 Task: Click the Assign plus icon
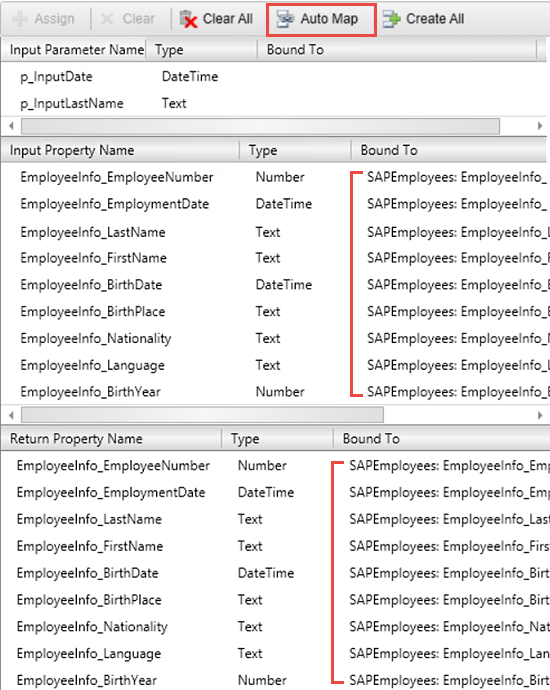pos(19,19)
